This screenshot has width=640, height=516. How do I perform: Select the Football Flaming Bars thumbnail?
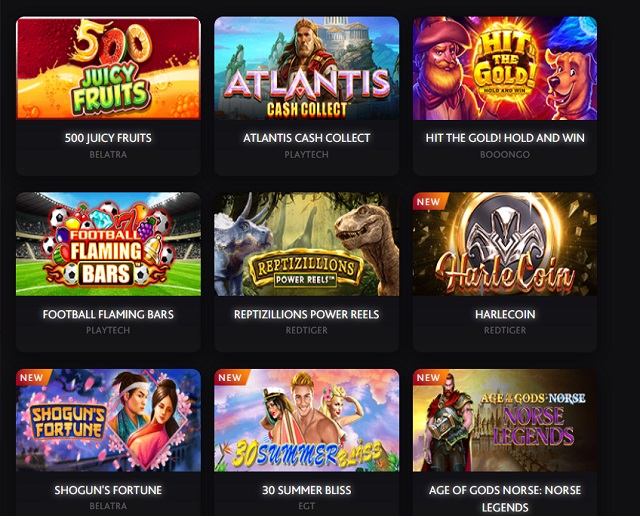click(108, 244)
